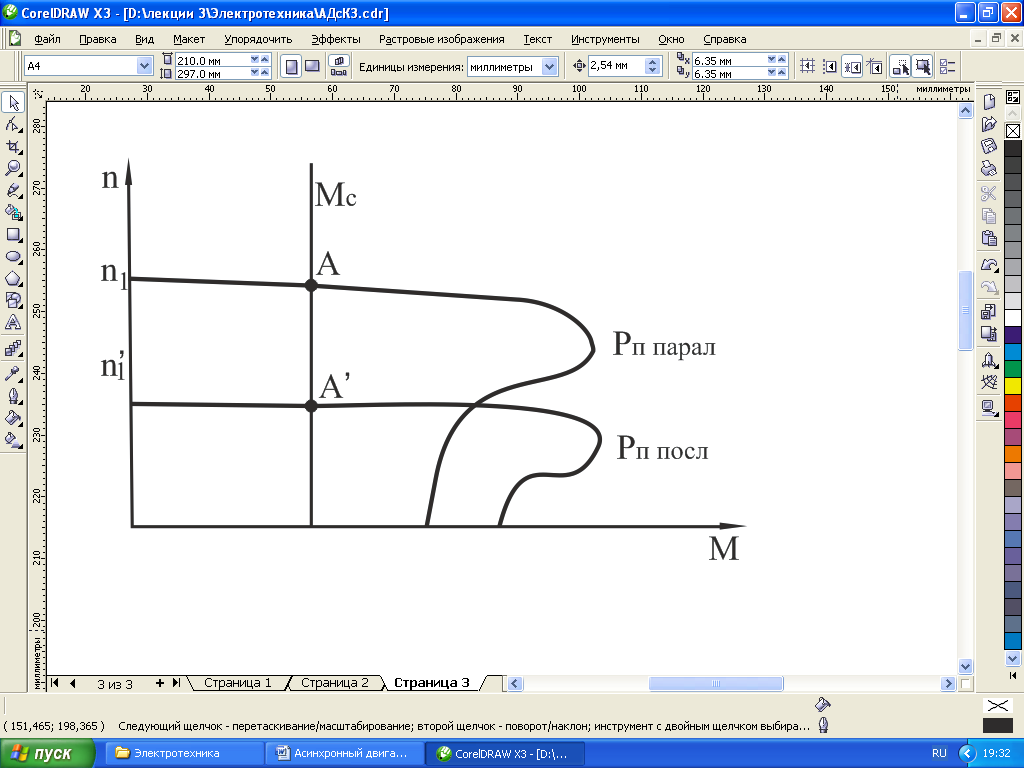
Task: Toggle landscape page orientation
Action: tap(312, 66)
